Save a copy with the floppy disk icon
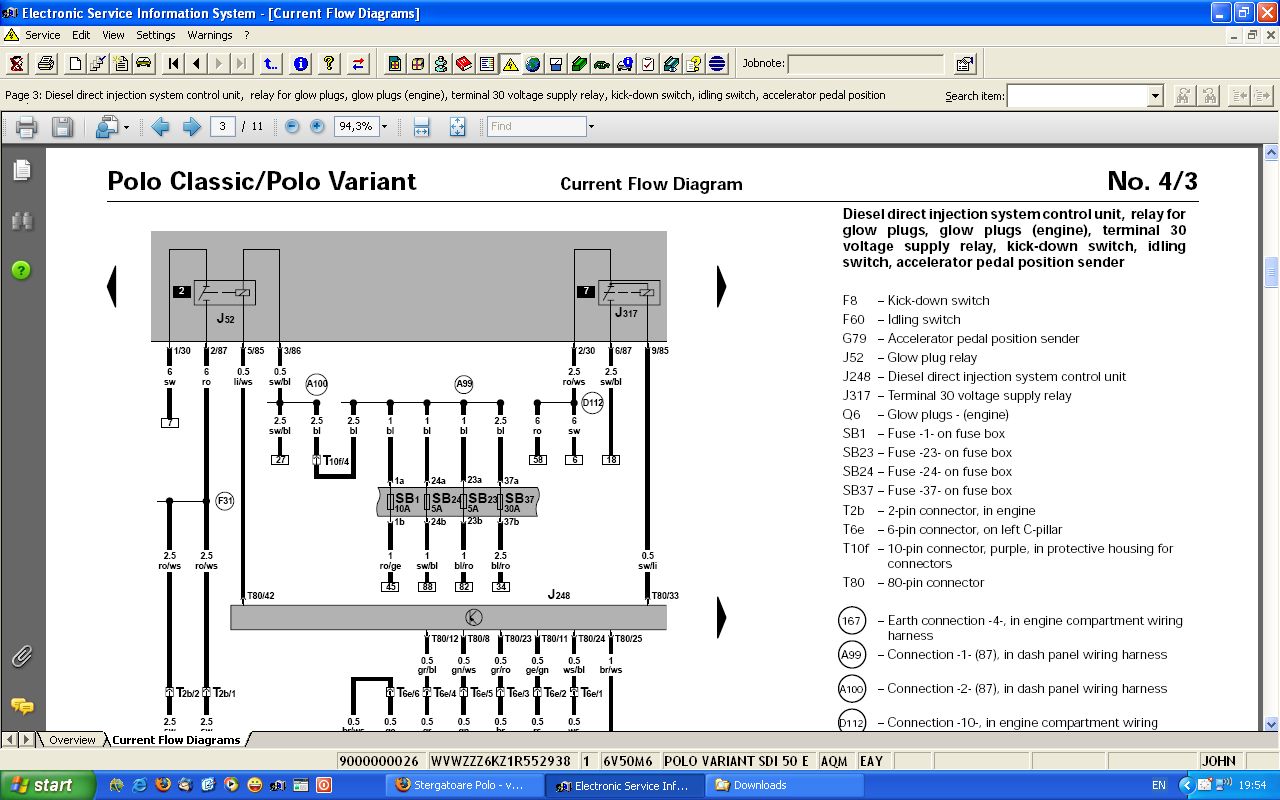The image size is (1280, 800). coord(62,127)
